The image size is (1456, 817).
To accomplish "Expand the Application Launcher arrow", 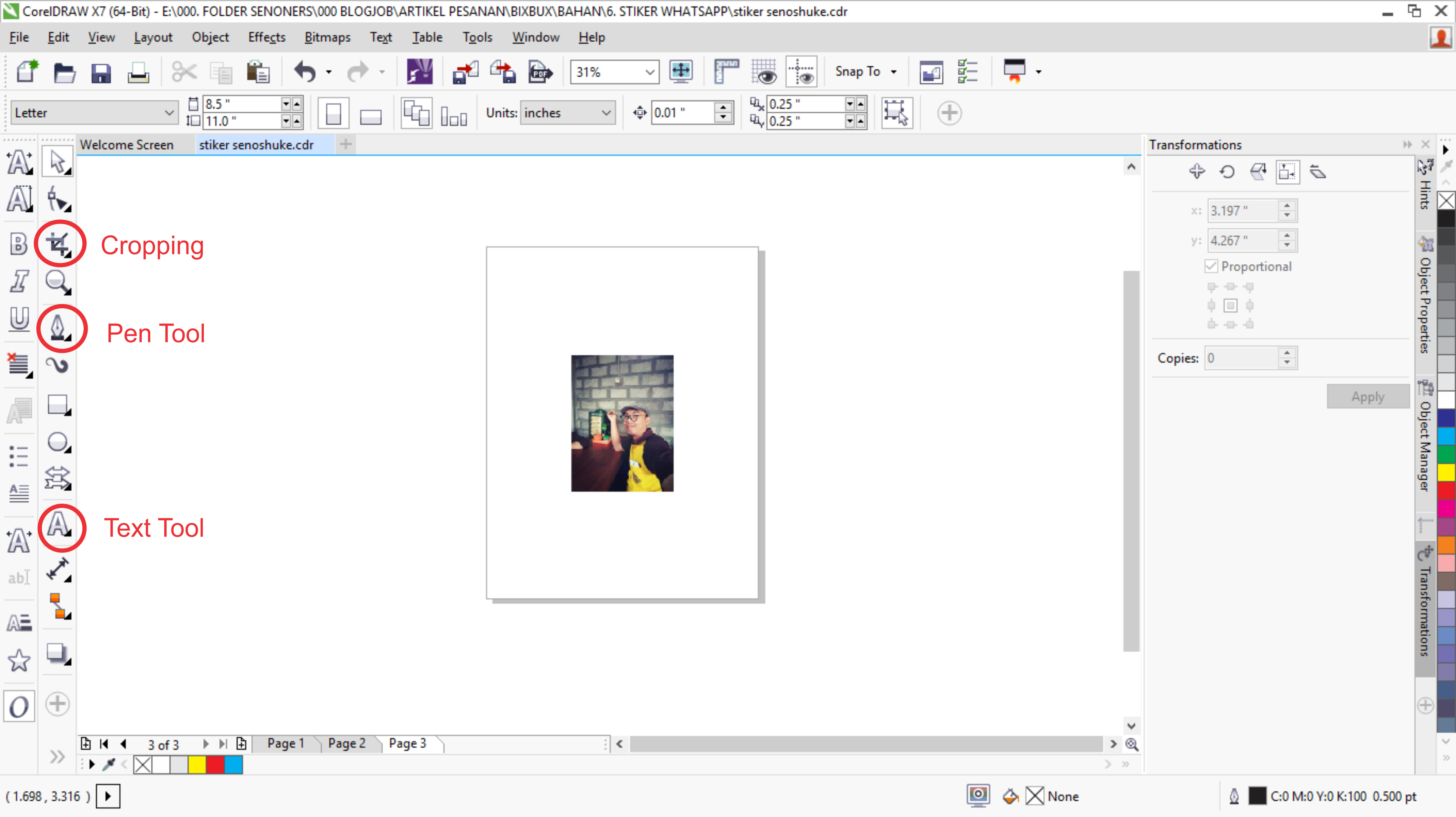I will 1038,72.
